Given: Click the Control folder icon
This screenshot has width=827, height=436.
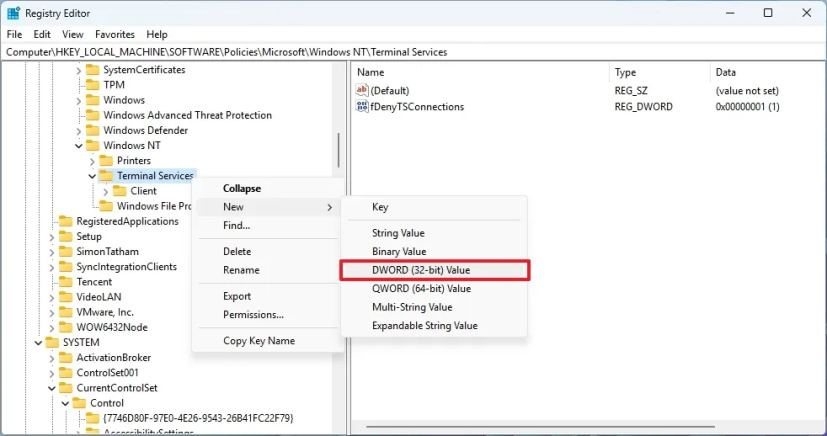Looking at the screenshot, I should [x=80, y=403].
